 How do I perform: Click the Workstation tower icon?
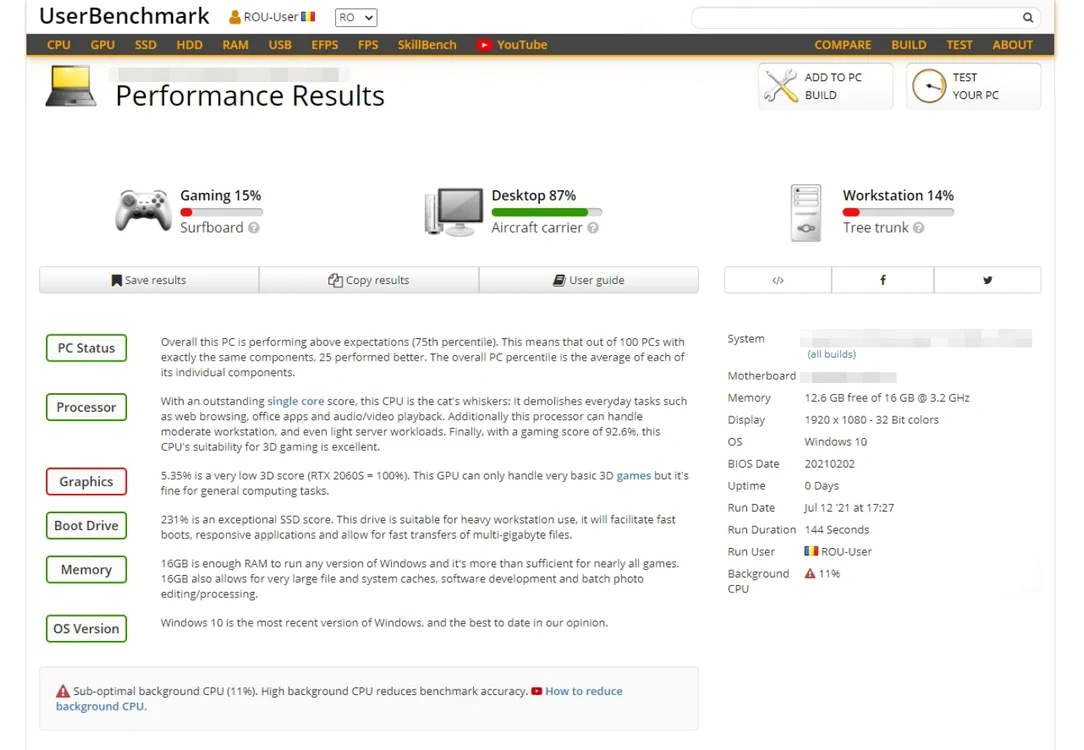coord(806,213)
